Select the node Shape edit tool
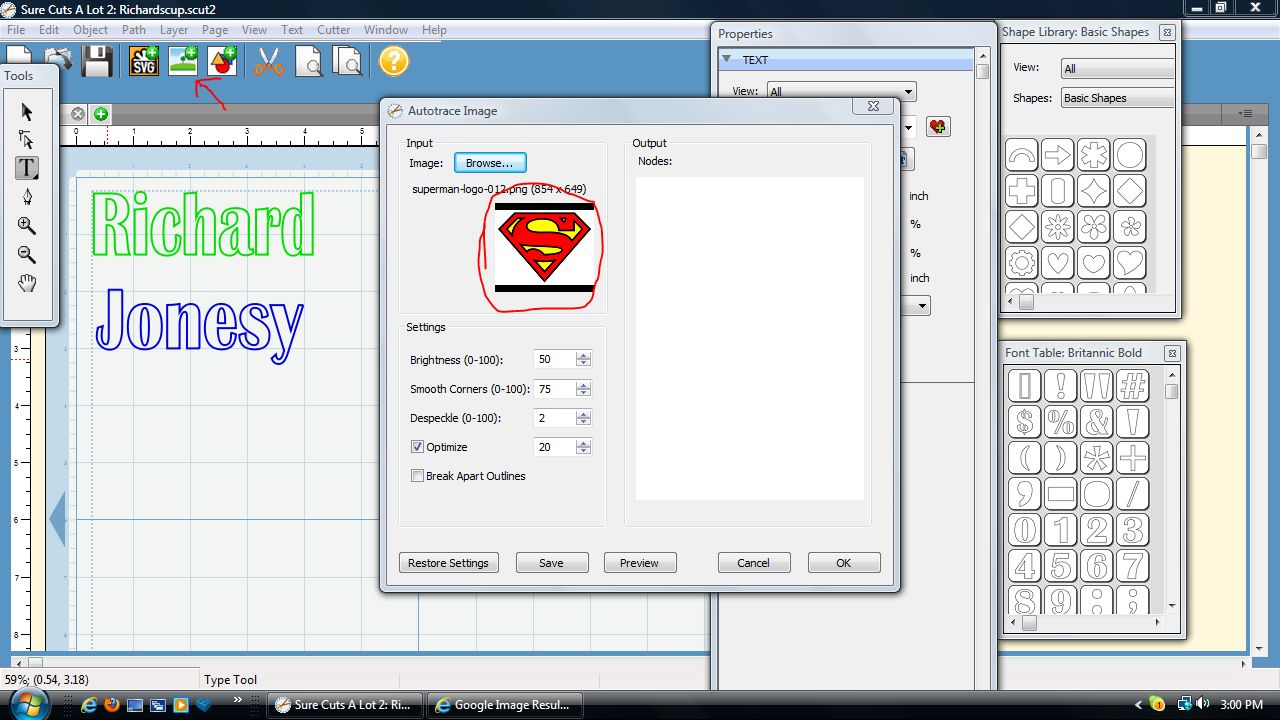 coord(27,140)
